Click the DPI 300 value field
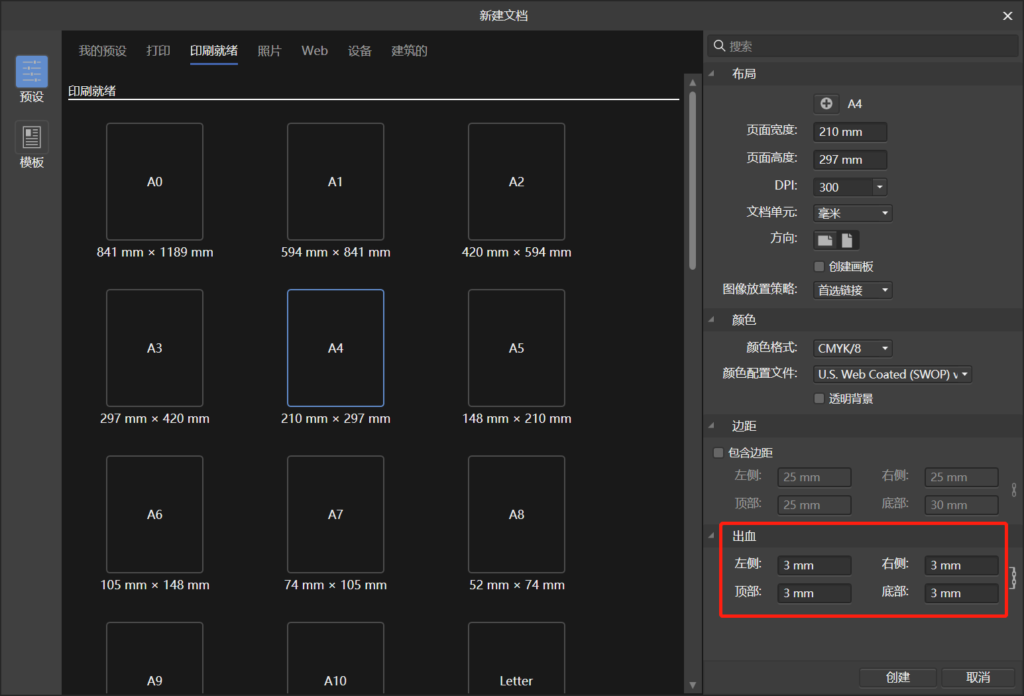Viewport: 1024px width, 696px height. click(844, 187)
